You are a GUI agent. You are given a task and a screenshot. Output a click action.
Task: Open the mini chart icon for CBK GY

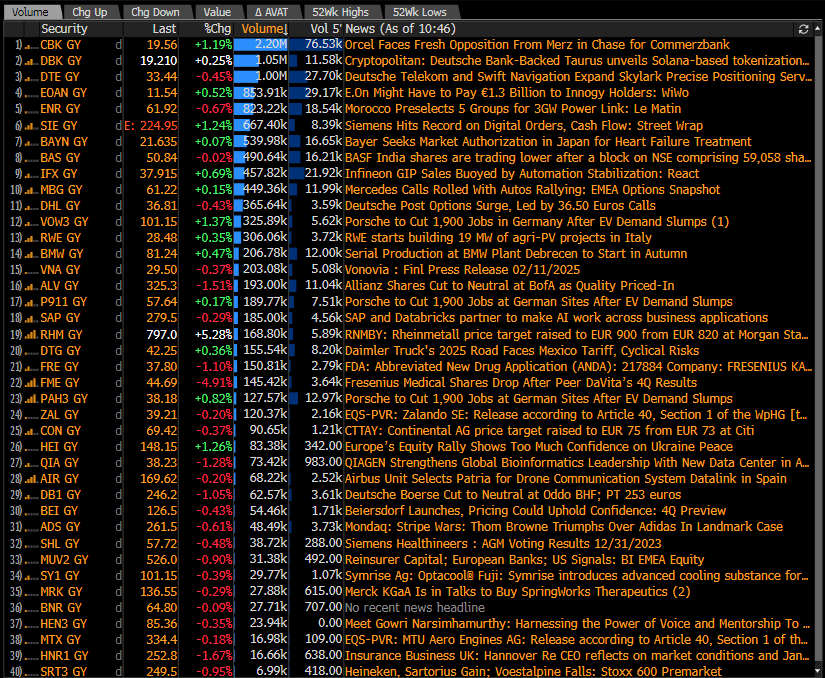[x=32, y=45]
